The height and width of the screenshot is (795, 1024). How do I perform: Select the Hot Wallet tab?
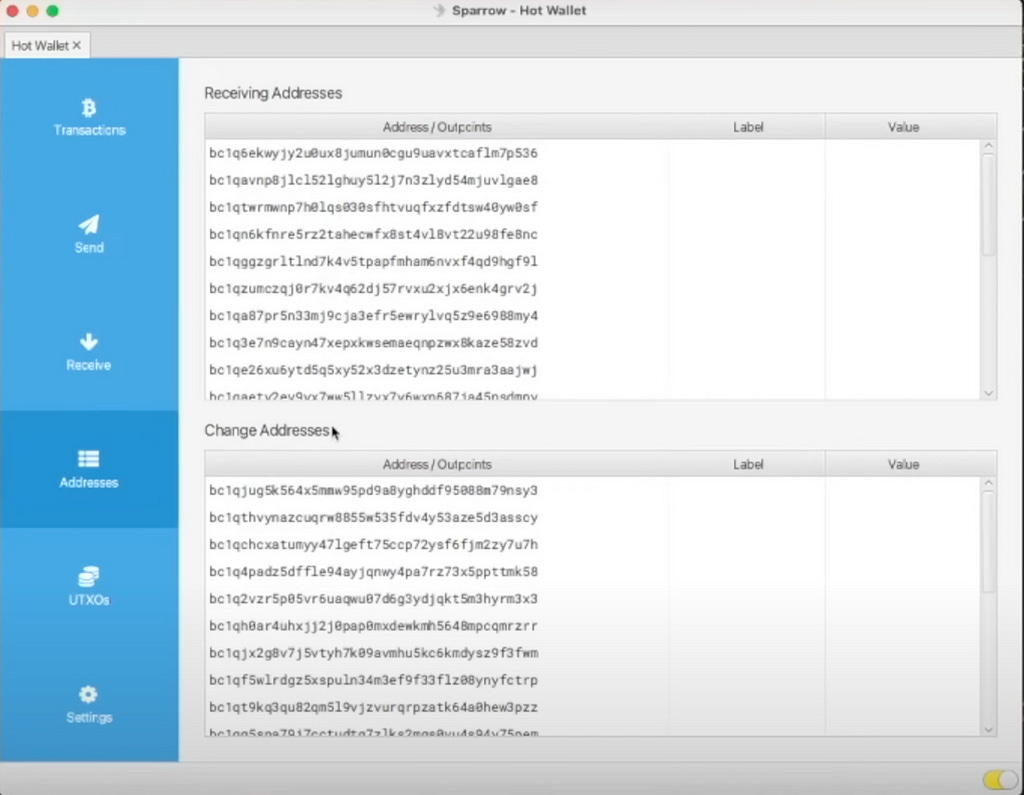[x=46, y=45]
